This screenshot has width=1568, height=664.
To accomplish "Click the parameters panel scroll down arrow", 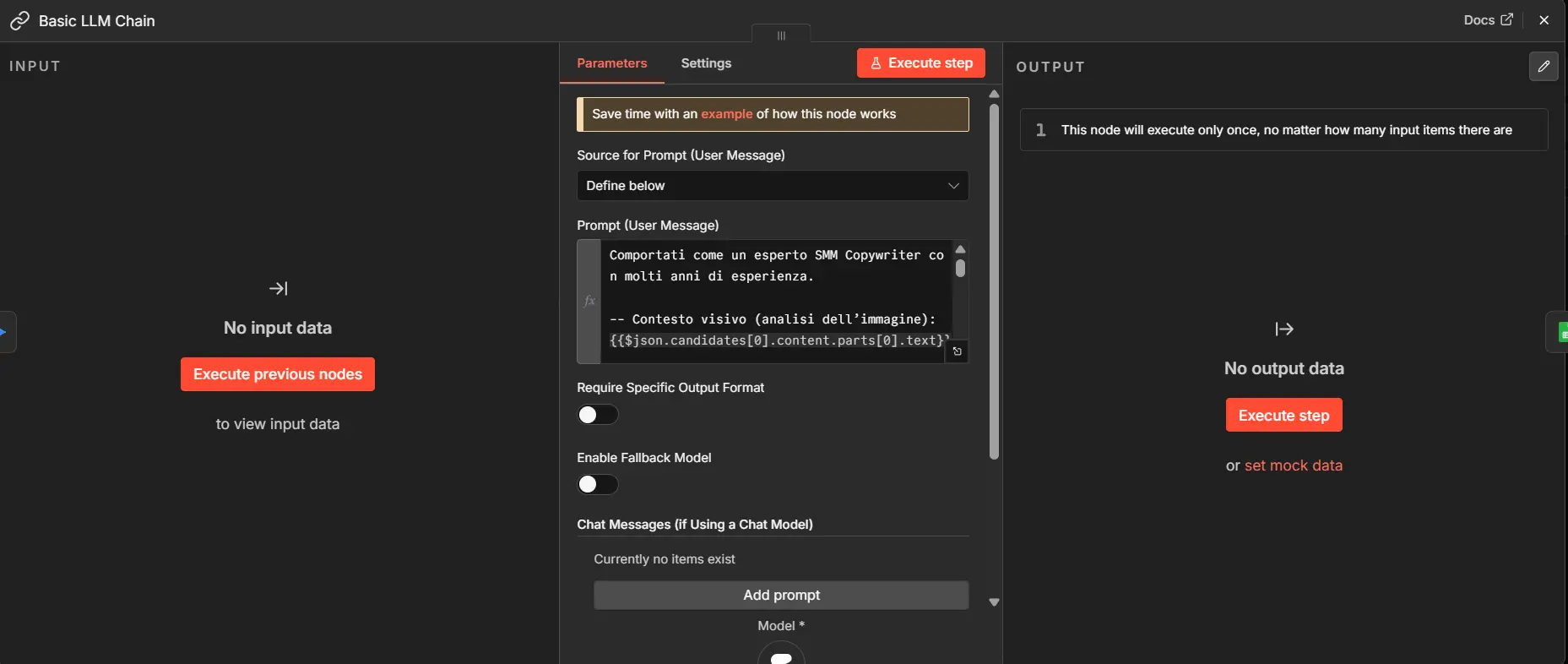I will (994, 602).
